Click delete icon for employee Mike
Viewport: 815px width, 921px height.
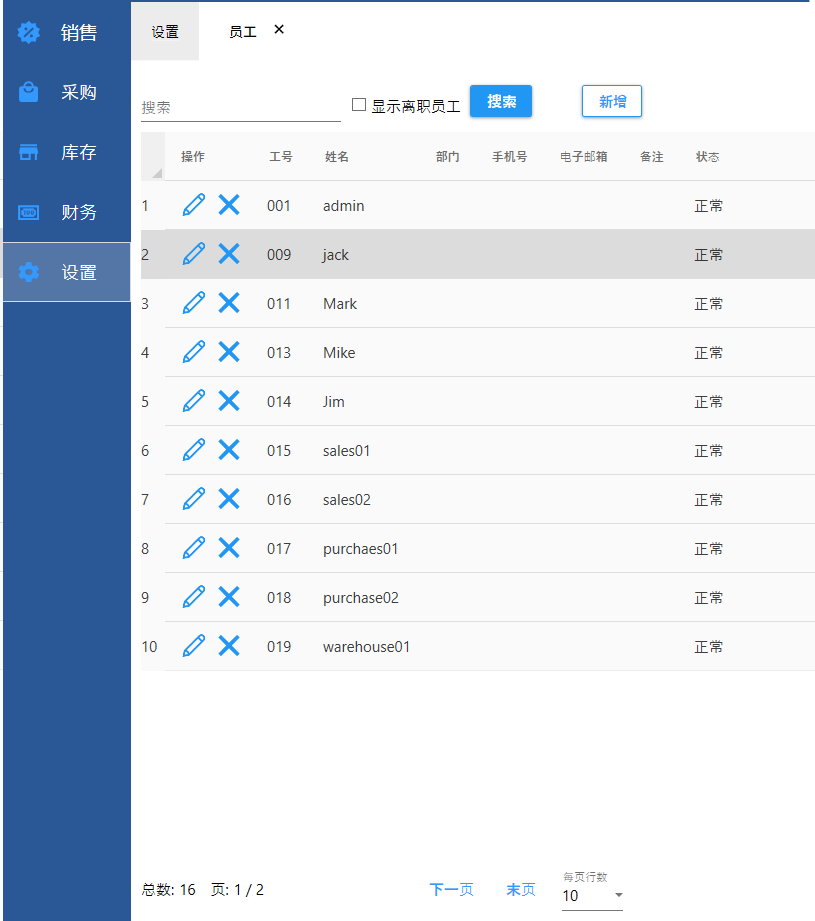click(229, 352)
